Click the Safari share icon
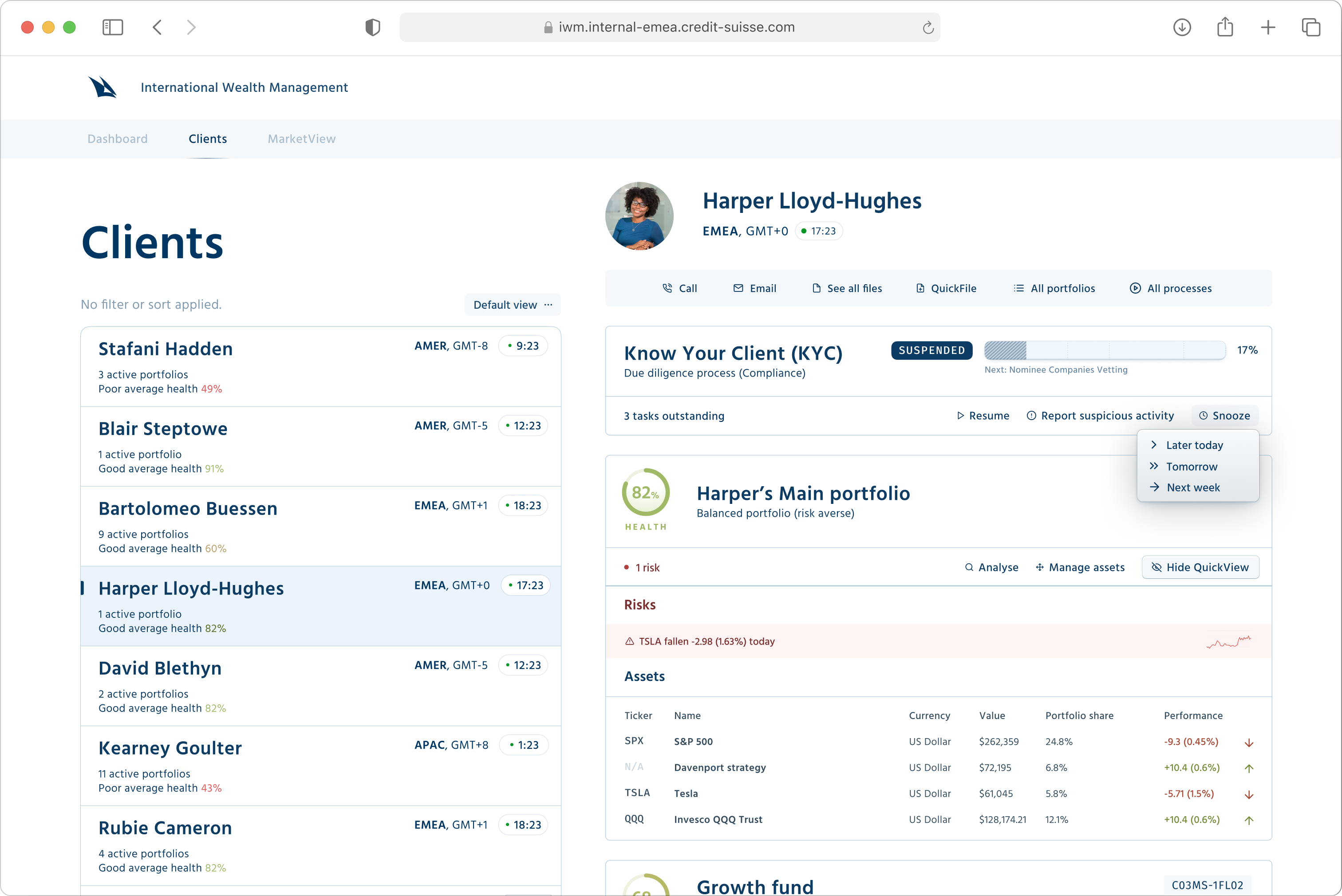The image size is (1342, 896). [1225, 27]
